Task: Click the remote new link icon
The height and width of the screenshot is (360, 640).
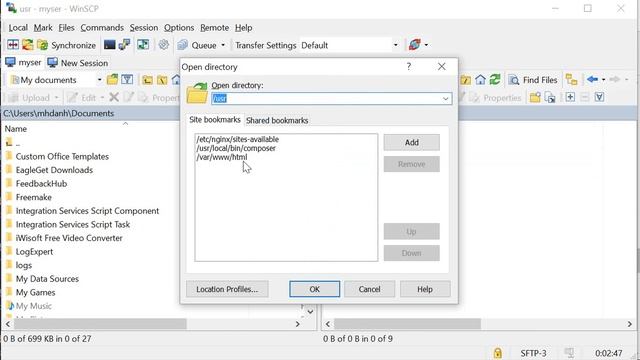Action: click(550, 98)
